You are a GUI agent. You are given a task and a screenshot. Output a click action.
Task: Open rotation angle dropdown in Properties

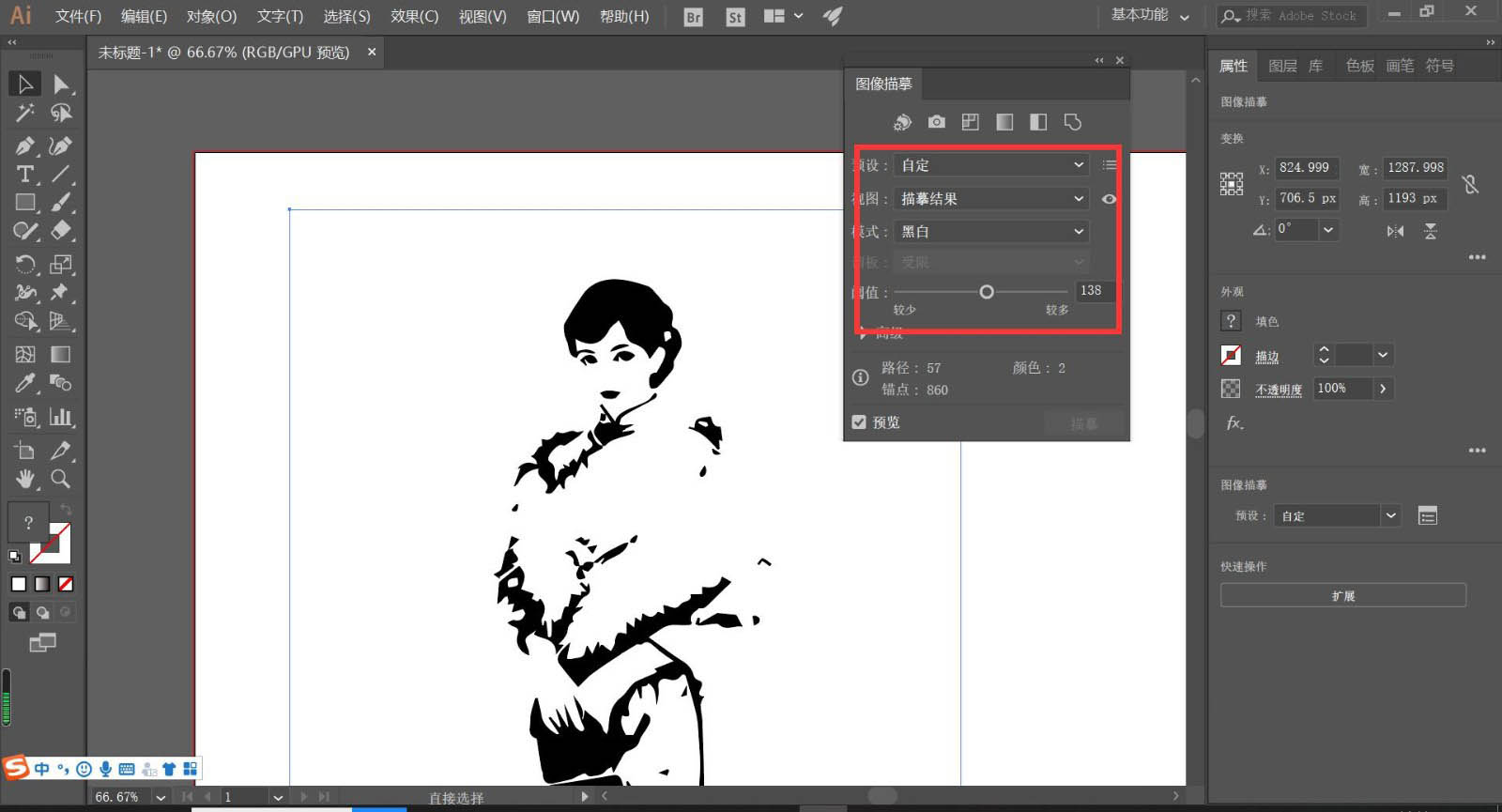tap(1327, 229)
